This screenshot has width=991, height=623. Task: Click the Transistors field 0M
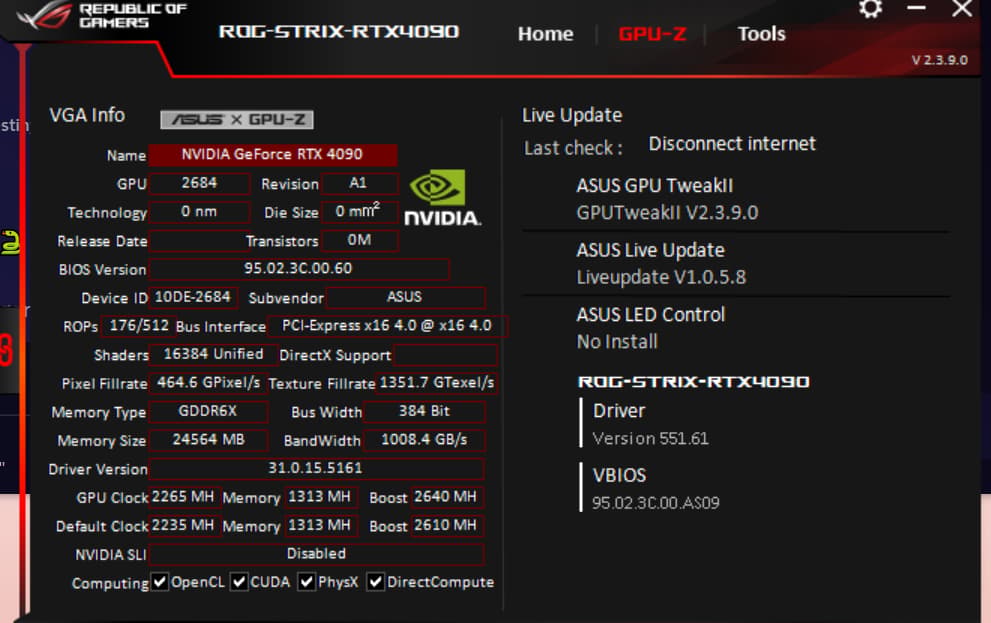tap(360, 241)
